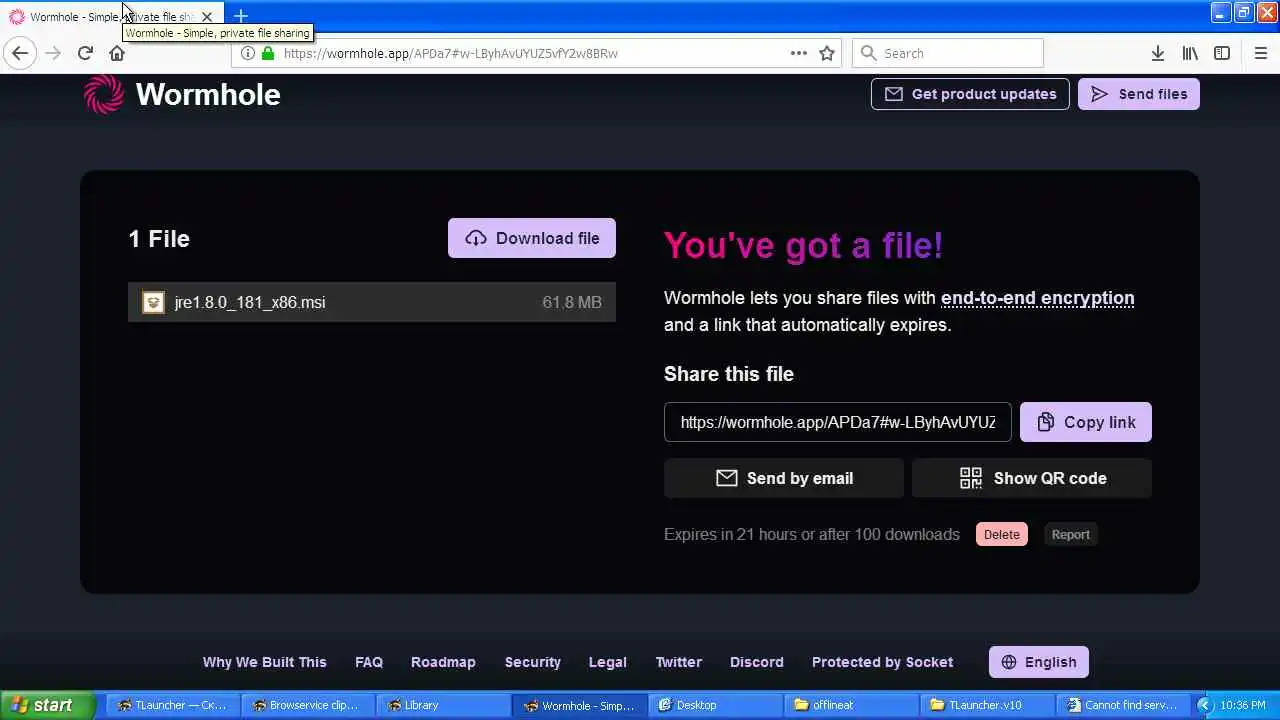Click the share link text field
Screen dimensions: 1280x720
838,422
